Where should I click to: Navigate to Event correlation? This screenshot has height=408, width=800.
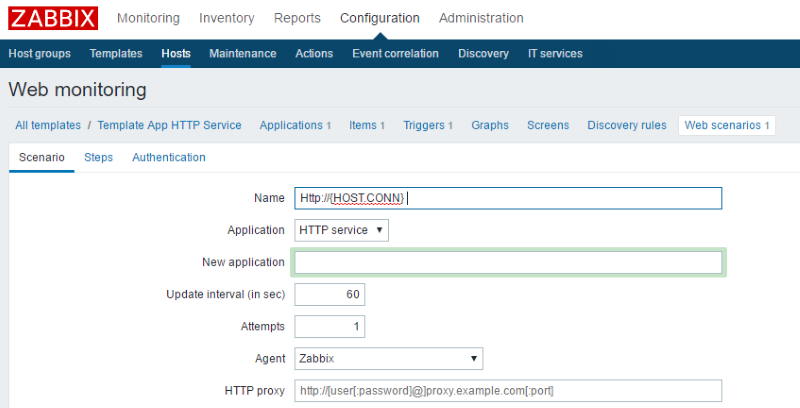[x=395, y=54]
